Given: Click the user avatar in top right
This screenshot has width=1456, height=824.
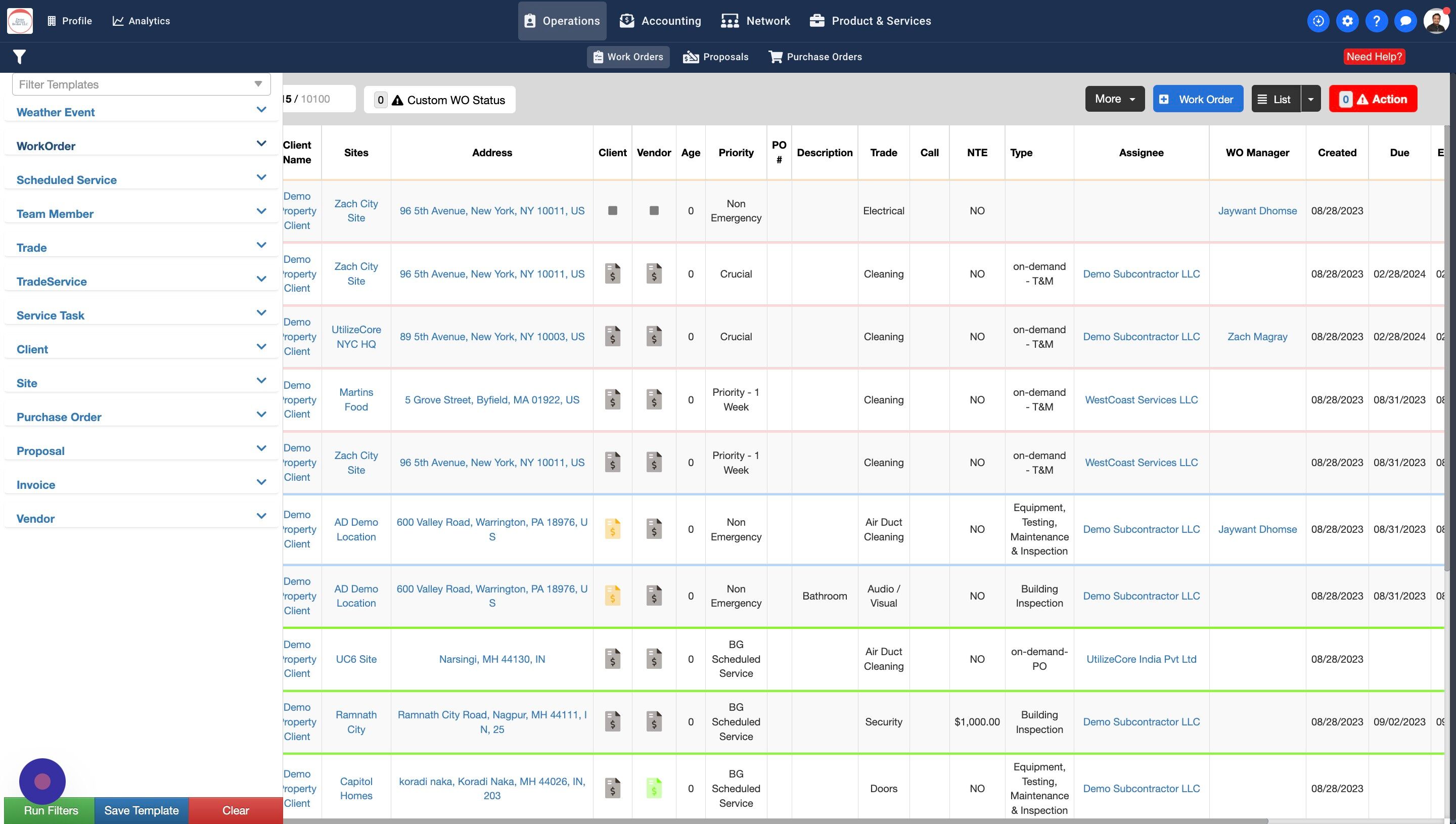Looking at the screenshot, I should point(1436,21).
